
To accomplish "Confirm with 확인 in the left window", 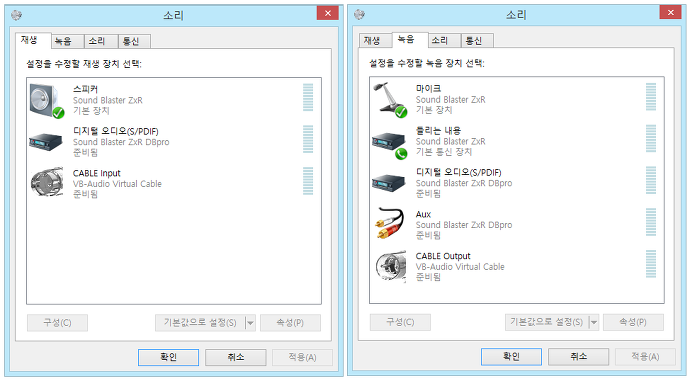I will (169, 357).
